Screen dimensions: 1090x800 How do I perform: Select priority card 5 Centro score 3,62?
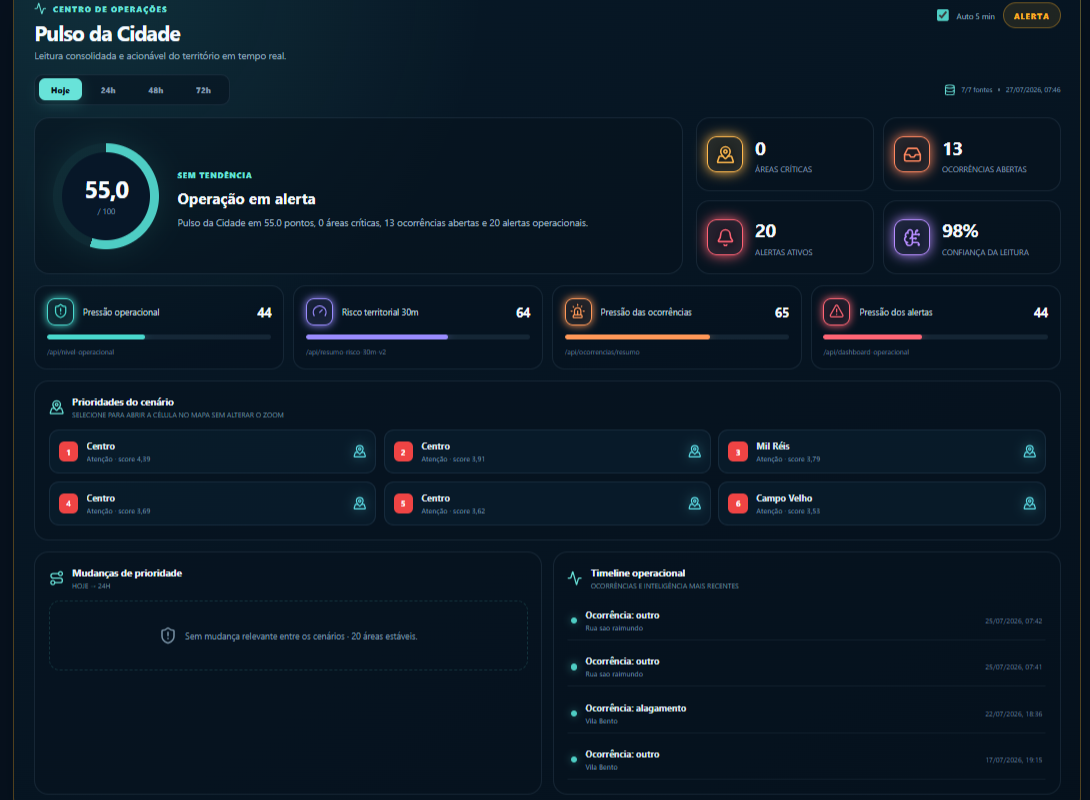547,503
